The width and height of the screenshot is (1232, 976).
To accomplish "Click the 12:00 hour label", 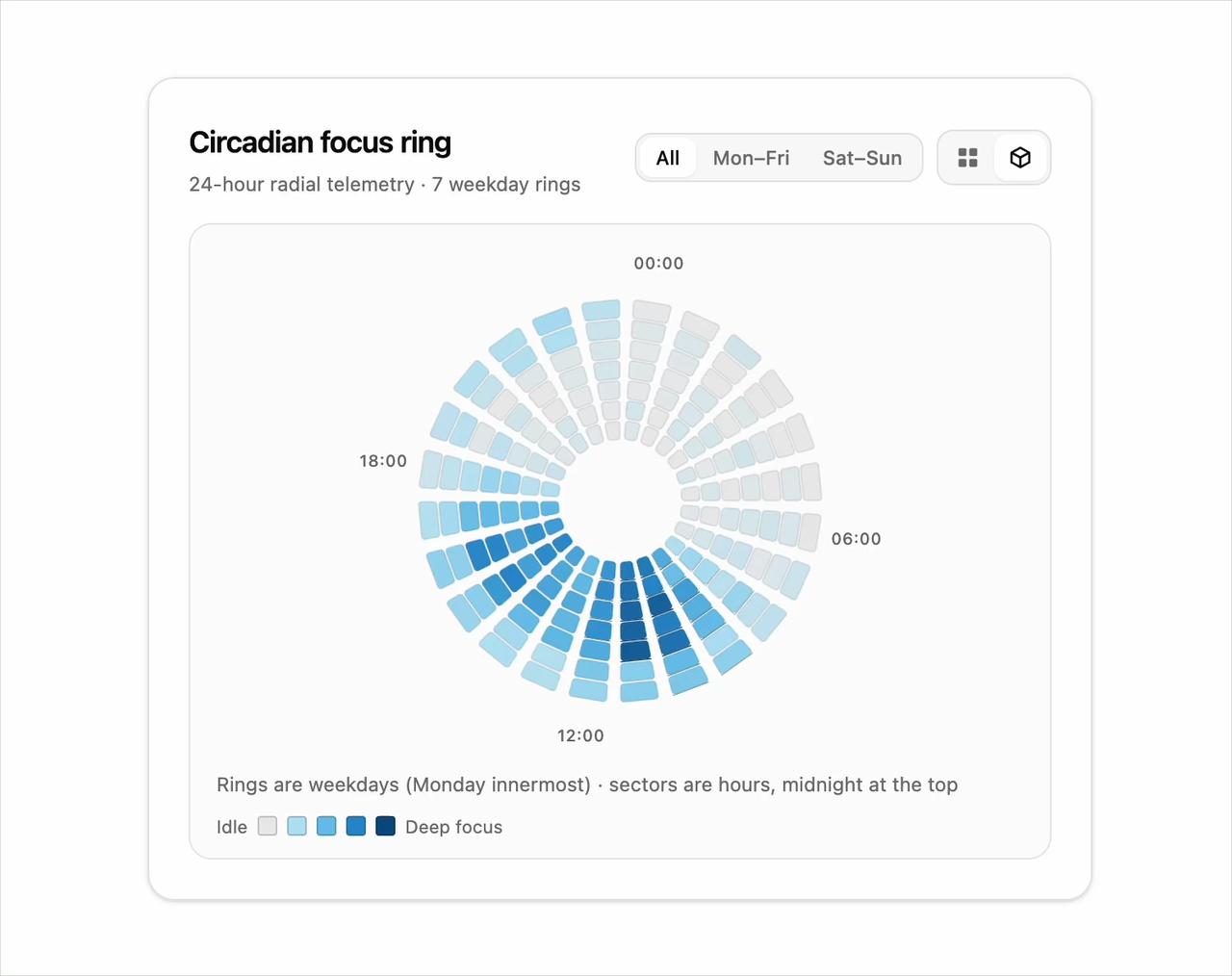I will click(x=580, y=735).
